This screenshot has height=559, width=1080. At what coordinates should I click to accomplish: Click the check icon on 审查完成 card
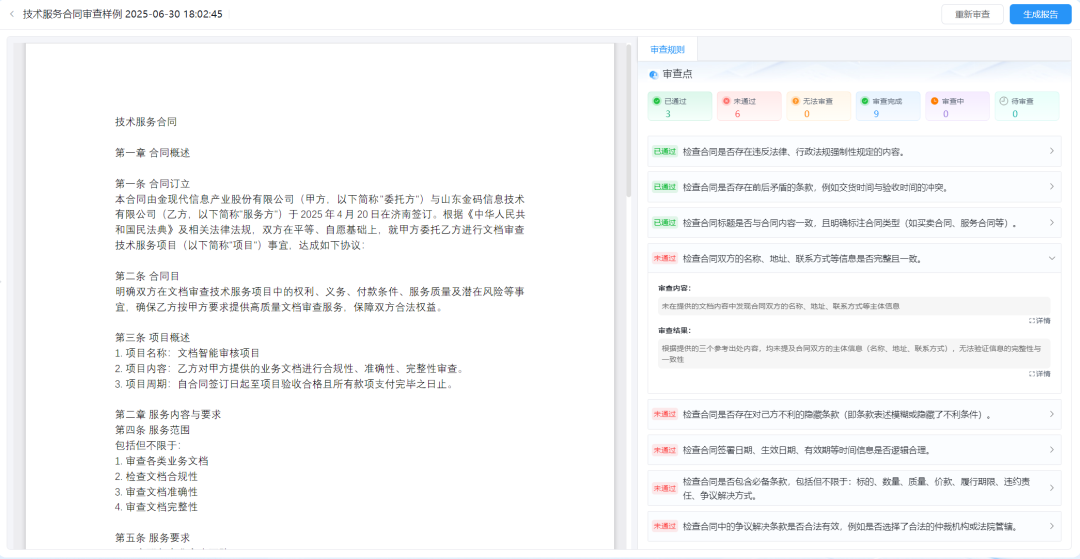click(865, 101)
